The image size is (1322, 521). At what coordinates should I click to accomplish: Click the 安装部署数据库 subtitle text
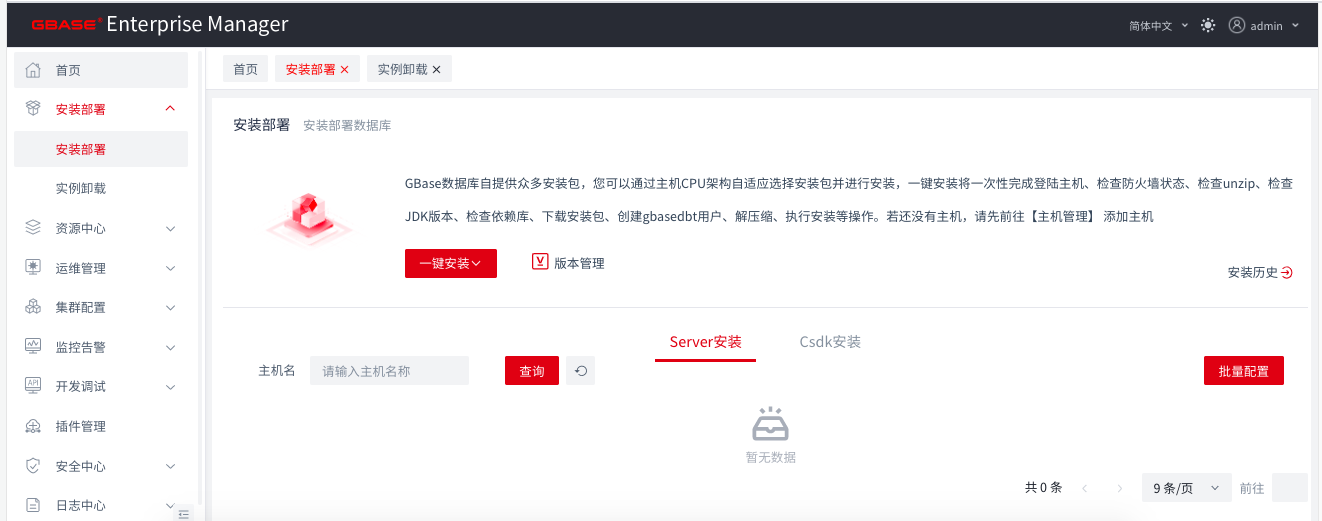point(347,126)
